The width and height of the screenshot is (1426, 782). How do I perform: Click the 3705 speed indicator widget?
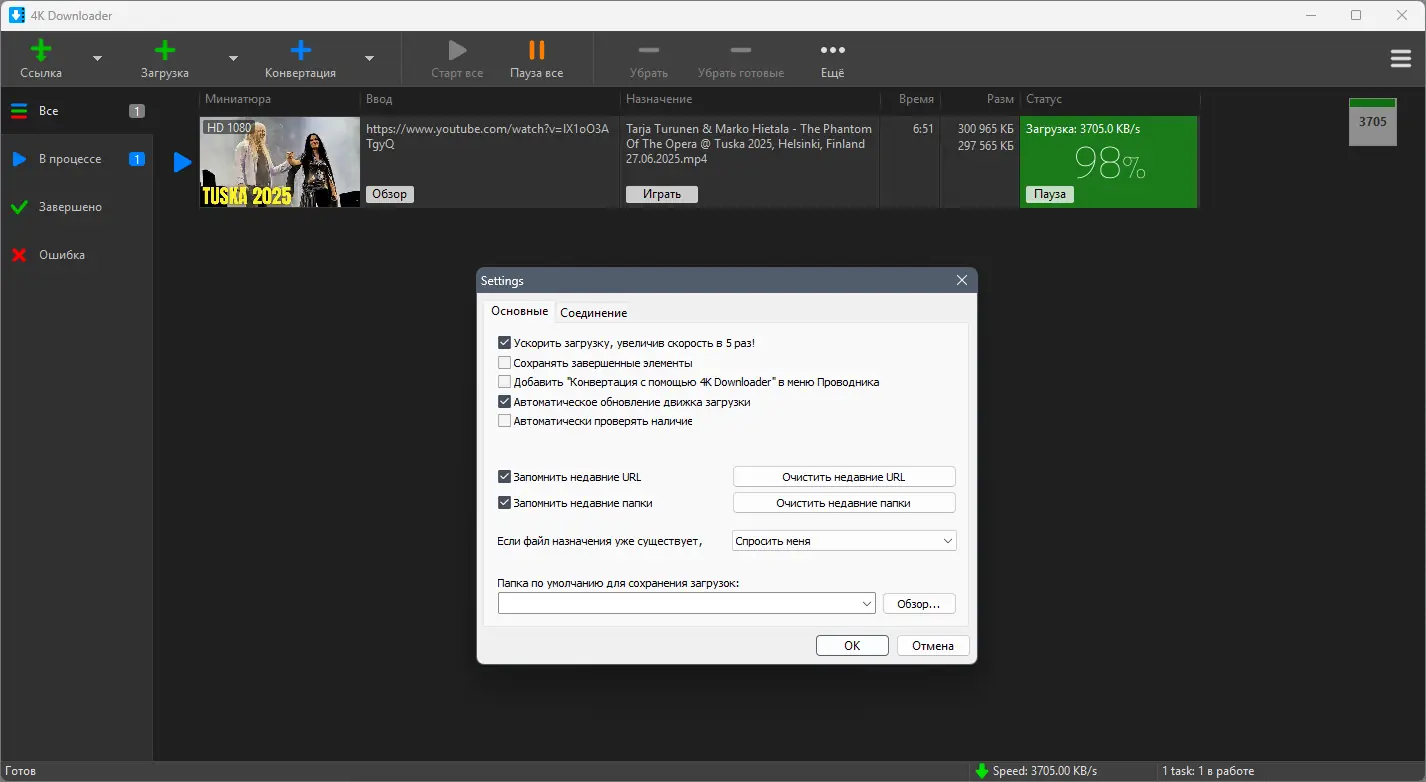tap(1372, 122)
